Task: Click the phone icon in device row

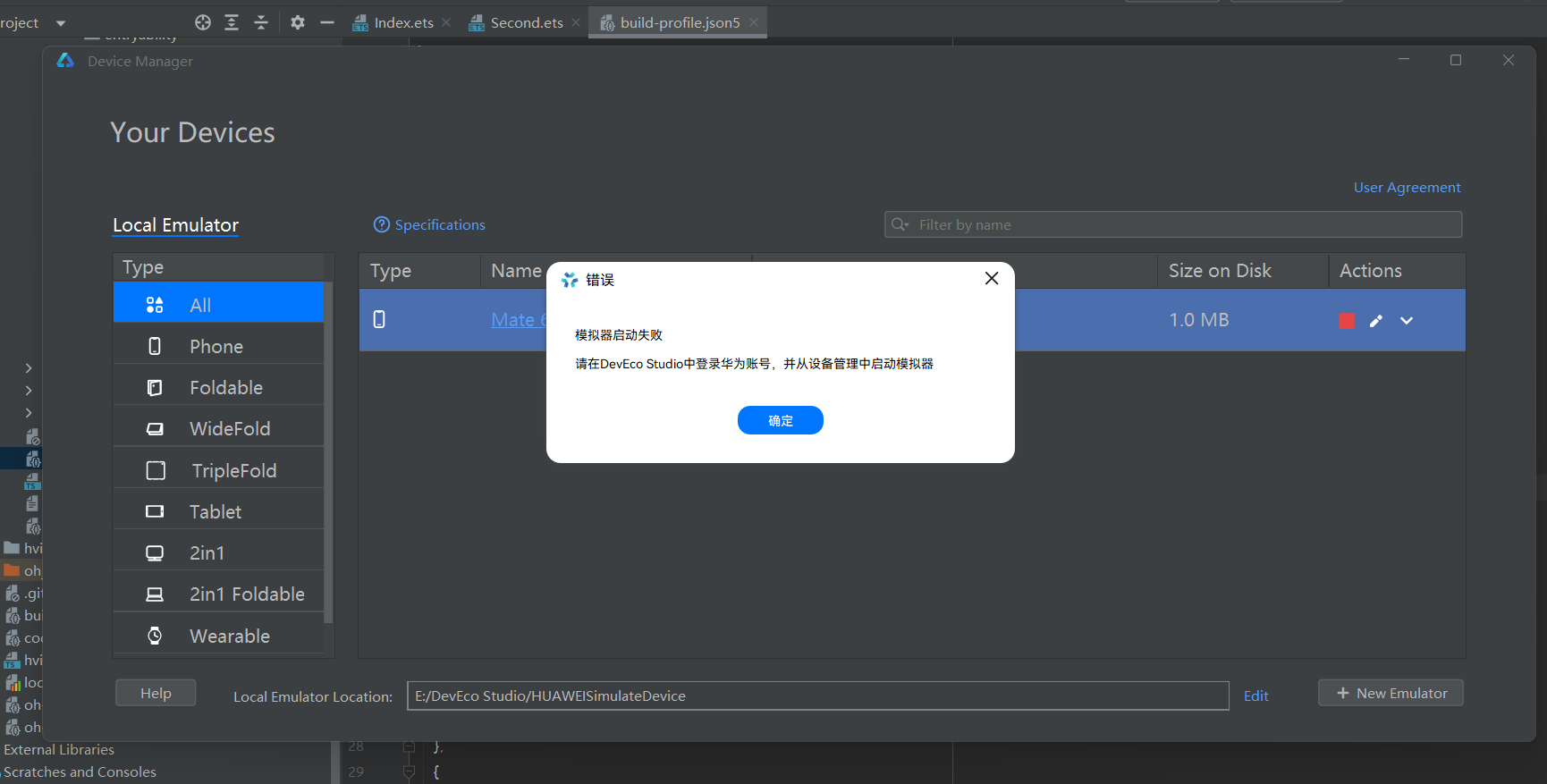Action: tap(379, 319)
